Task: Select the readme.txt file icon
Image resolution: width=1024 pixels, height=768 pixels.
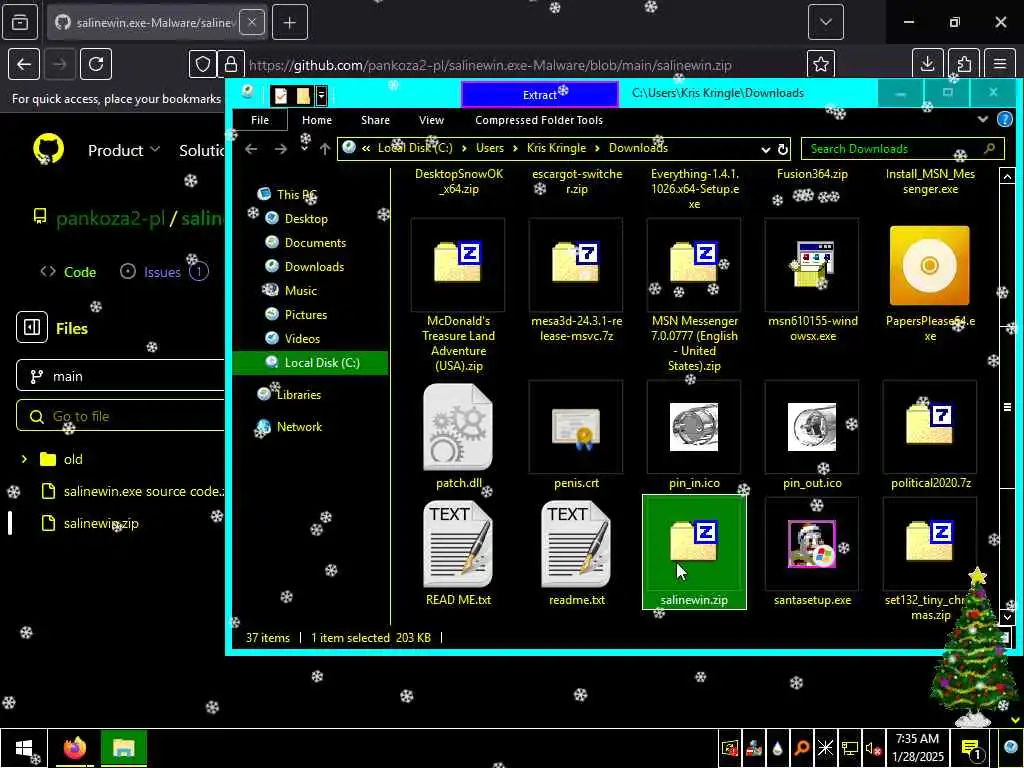Action: click(575, 544)
